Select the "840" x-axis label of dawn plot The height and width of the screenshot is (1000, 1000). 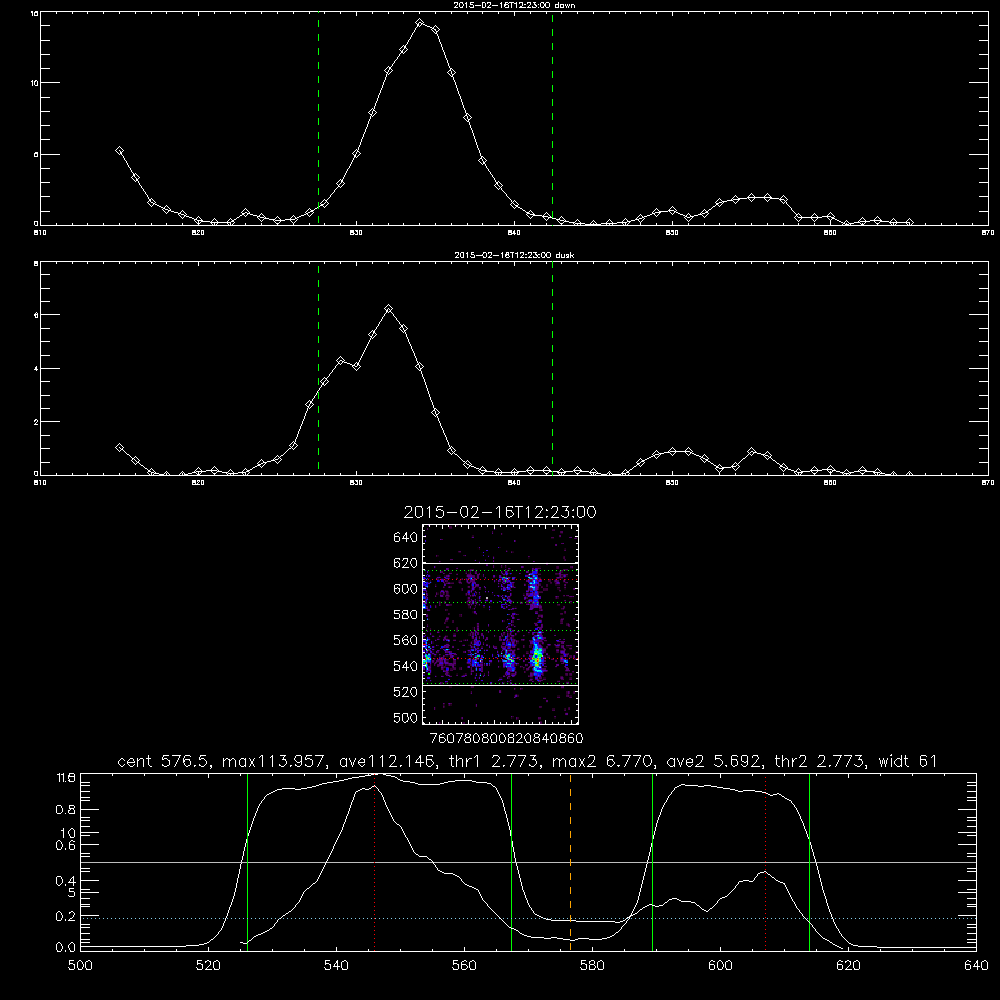(514, 233)
